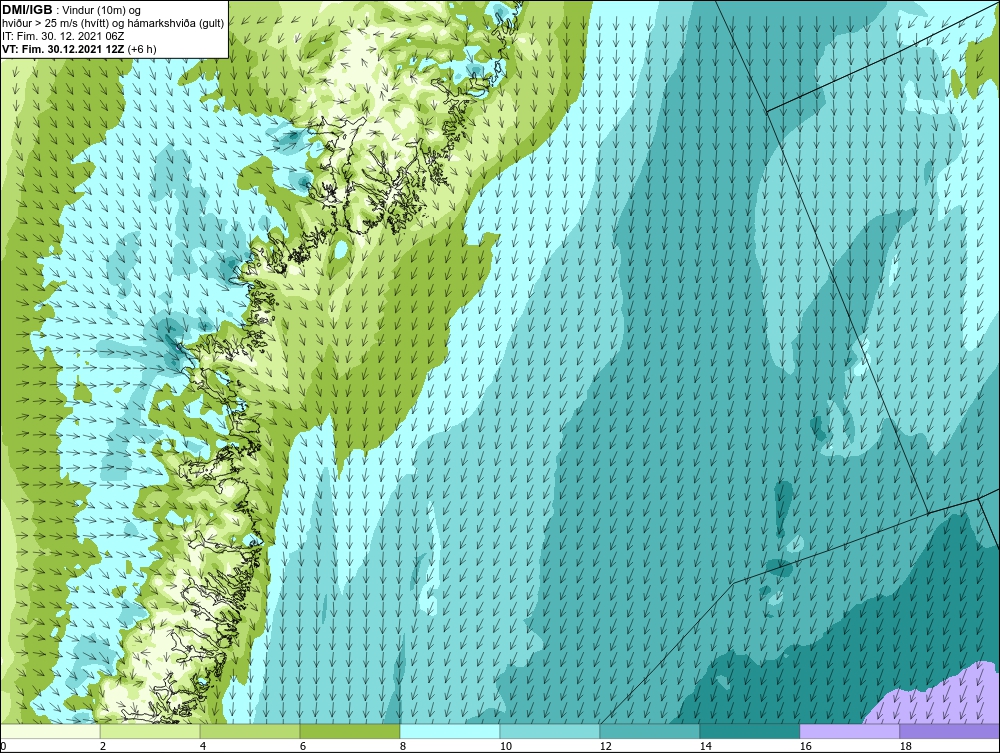Click legend label 14

click(706, 746)
